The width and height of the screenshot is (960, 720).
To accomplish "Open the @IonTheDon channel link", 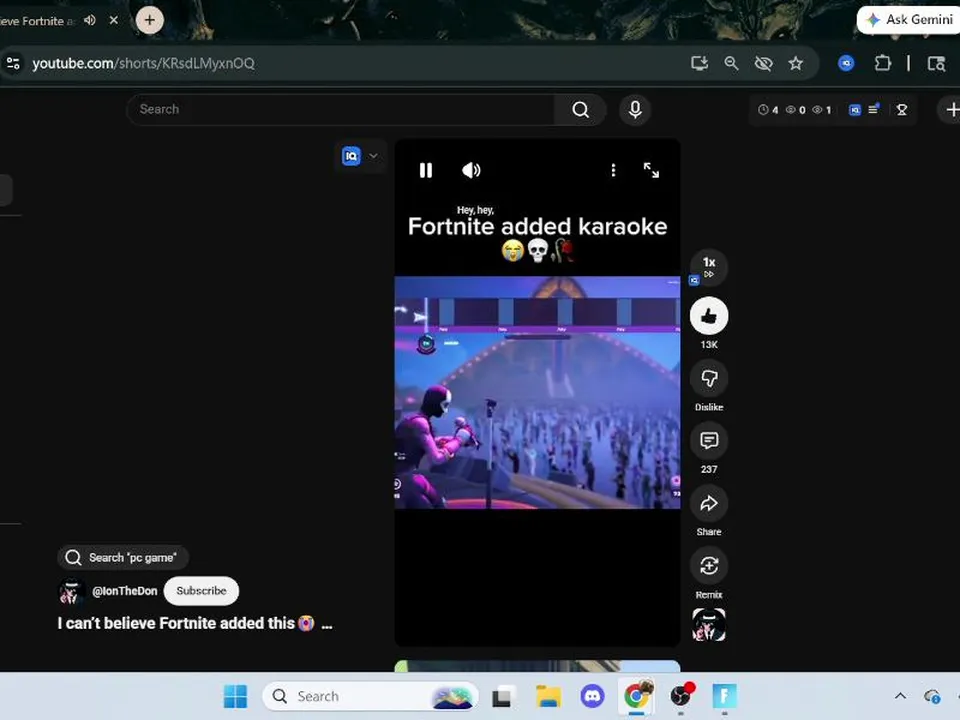I will tap(125, 591).
